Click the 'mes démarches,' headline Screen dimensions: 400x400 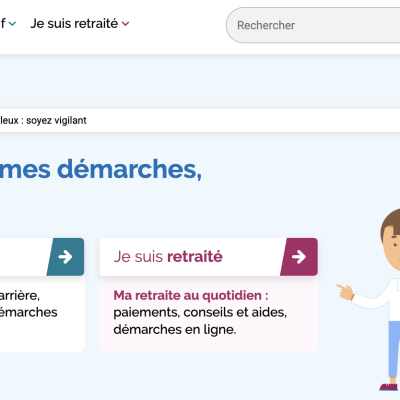(101, 170)
